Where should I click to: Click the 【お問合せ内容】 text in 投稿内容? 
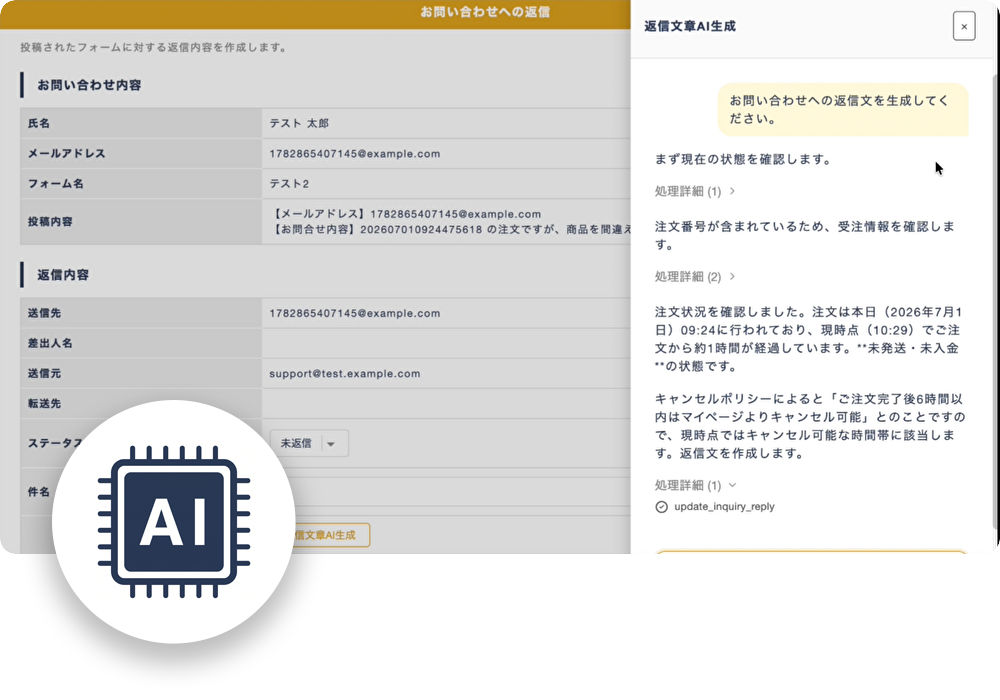point(452,230)
